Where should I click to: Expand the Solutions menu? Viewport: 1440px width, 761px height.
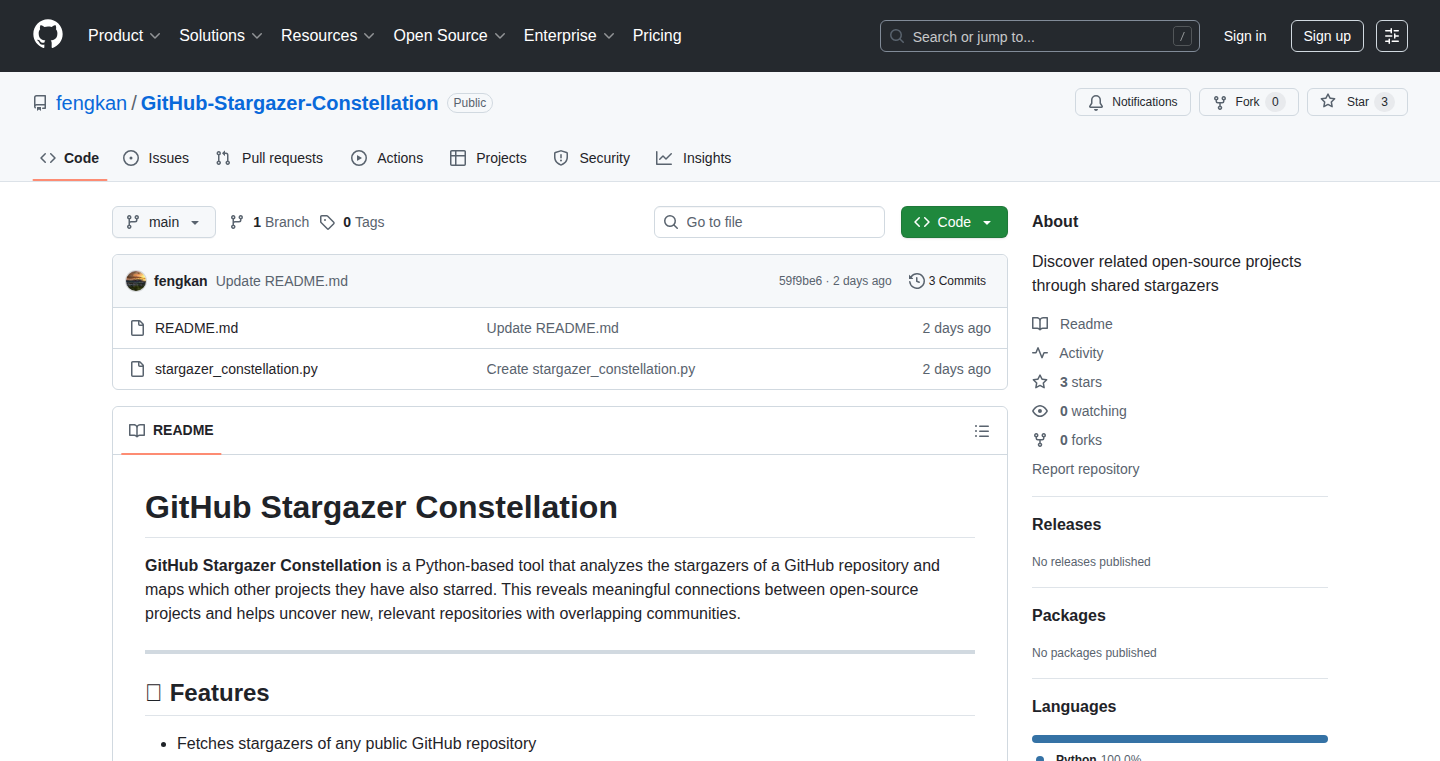point(221,36)
